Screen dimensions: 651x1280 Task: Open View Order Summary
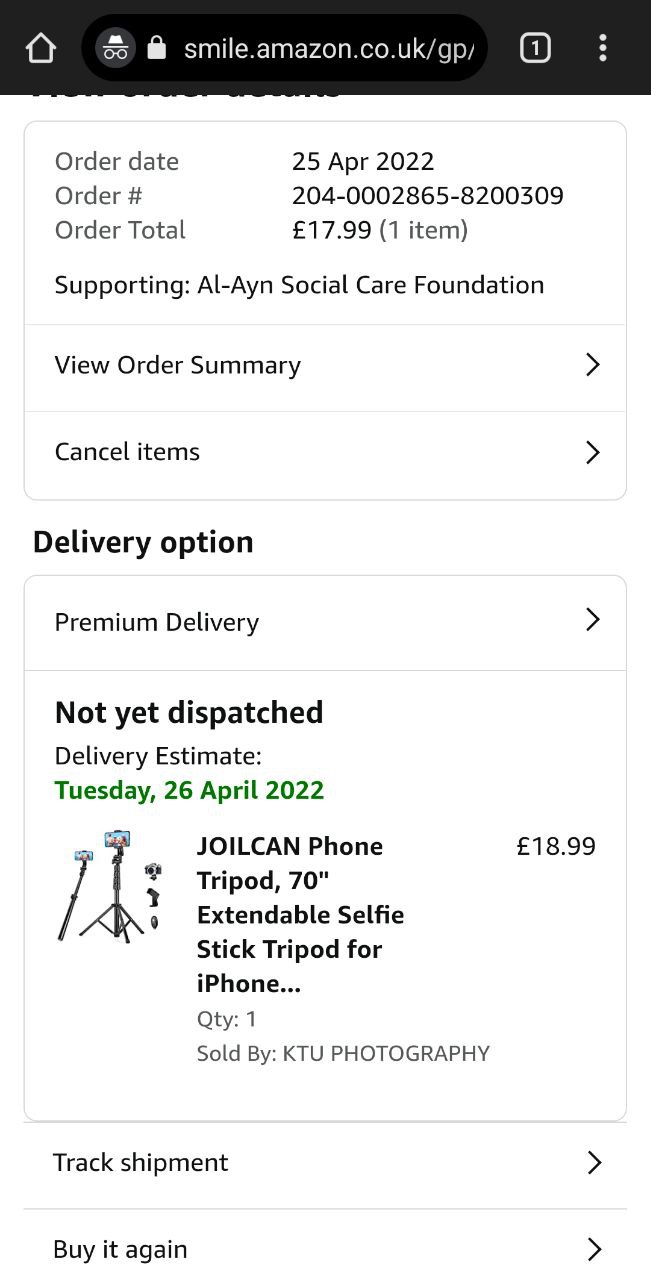tap(178, 366)
